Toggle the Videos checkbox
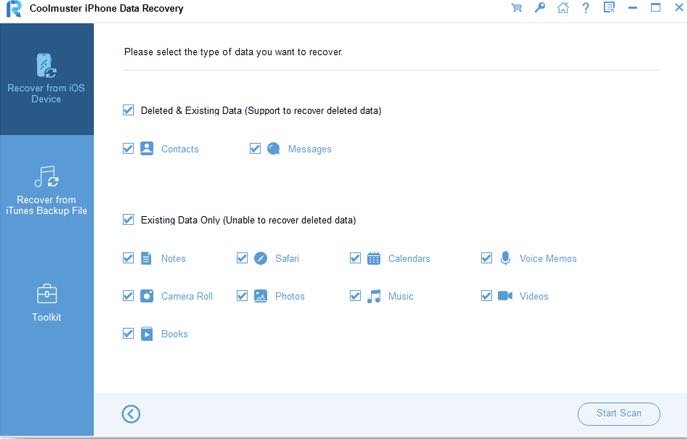This screenshot has width=687, height=439. tap(486, 296)
